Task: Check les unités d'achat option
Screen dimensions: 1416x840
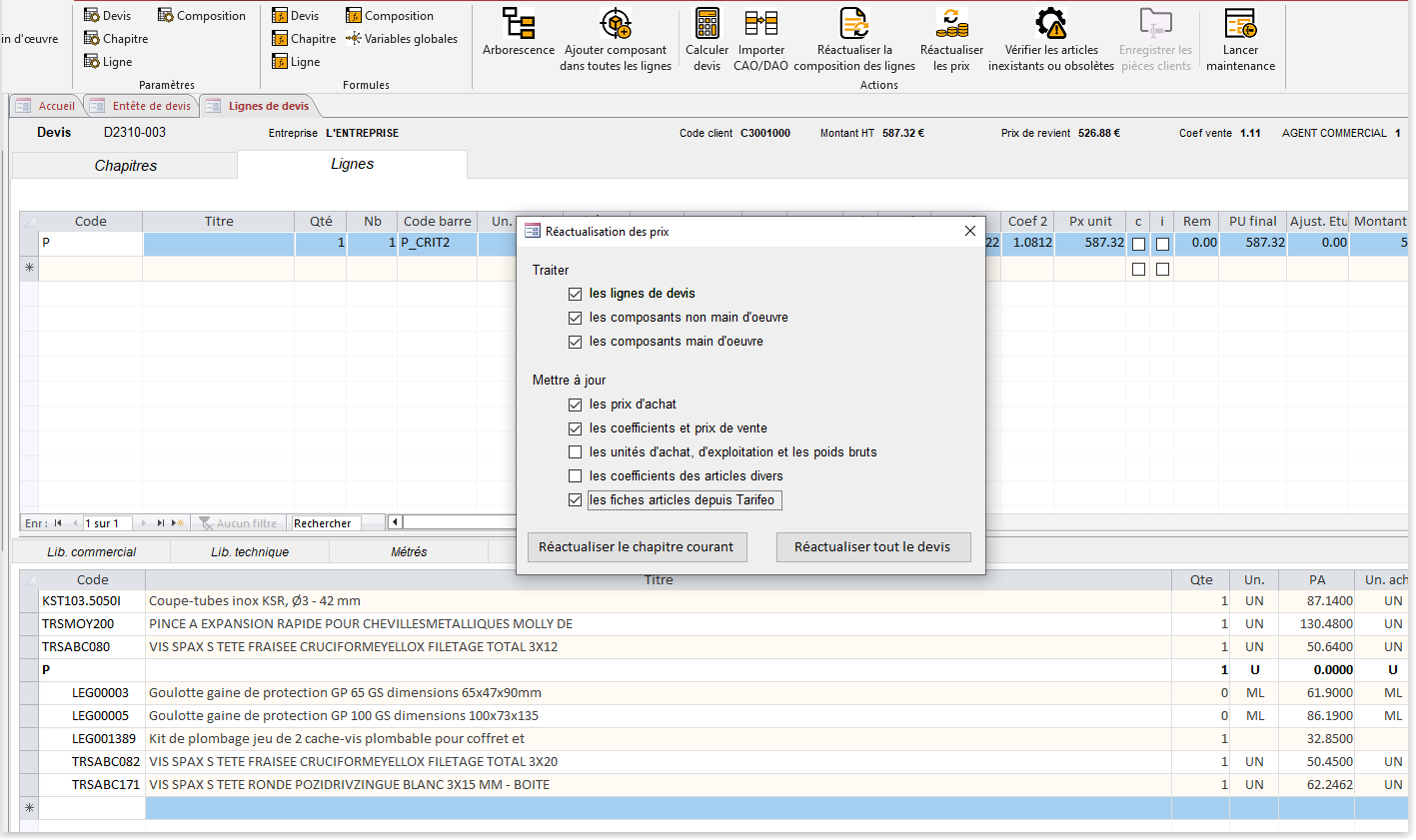Action: pyautogui.click(x=575, y=452)
